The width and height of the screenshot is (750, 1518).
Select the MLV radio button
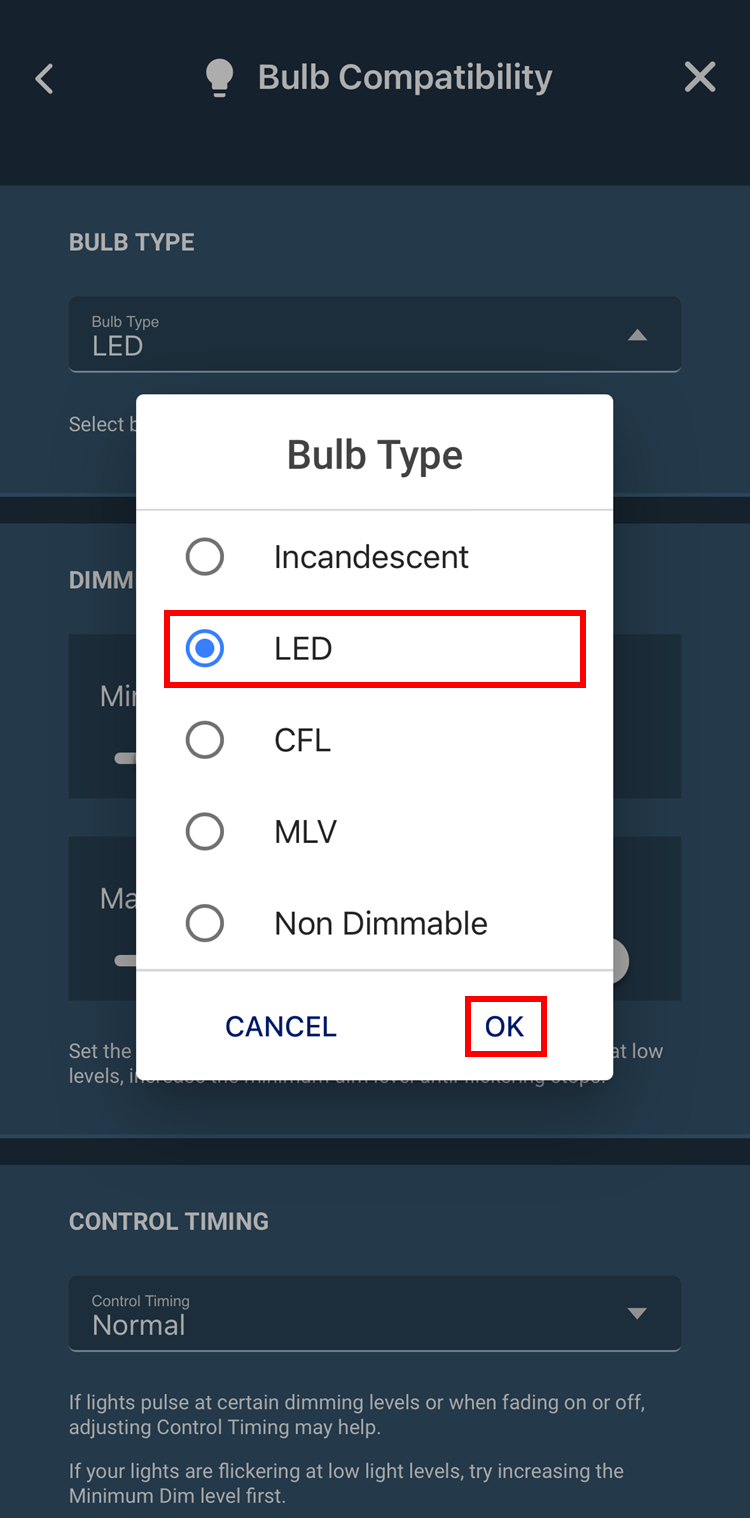pyautogui.click(x=204, y=831)
